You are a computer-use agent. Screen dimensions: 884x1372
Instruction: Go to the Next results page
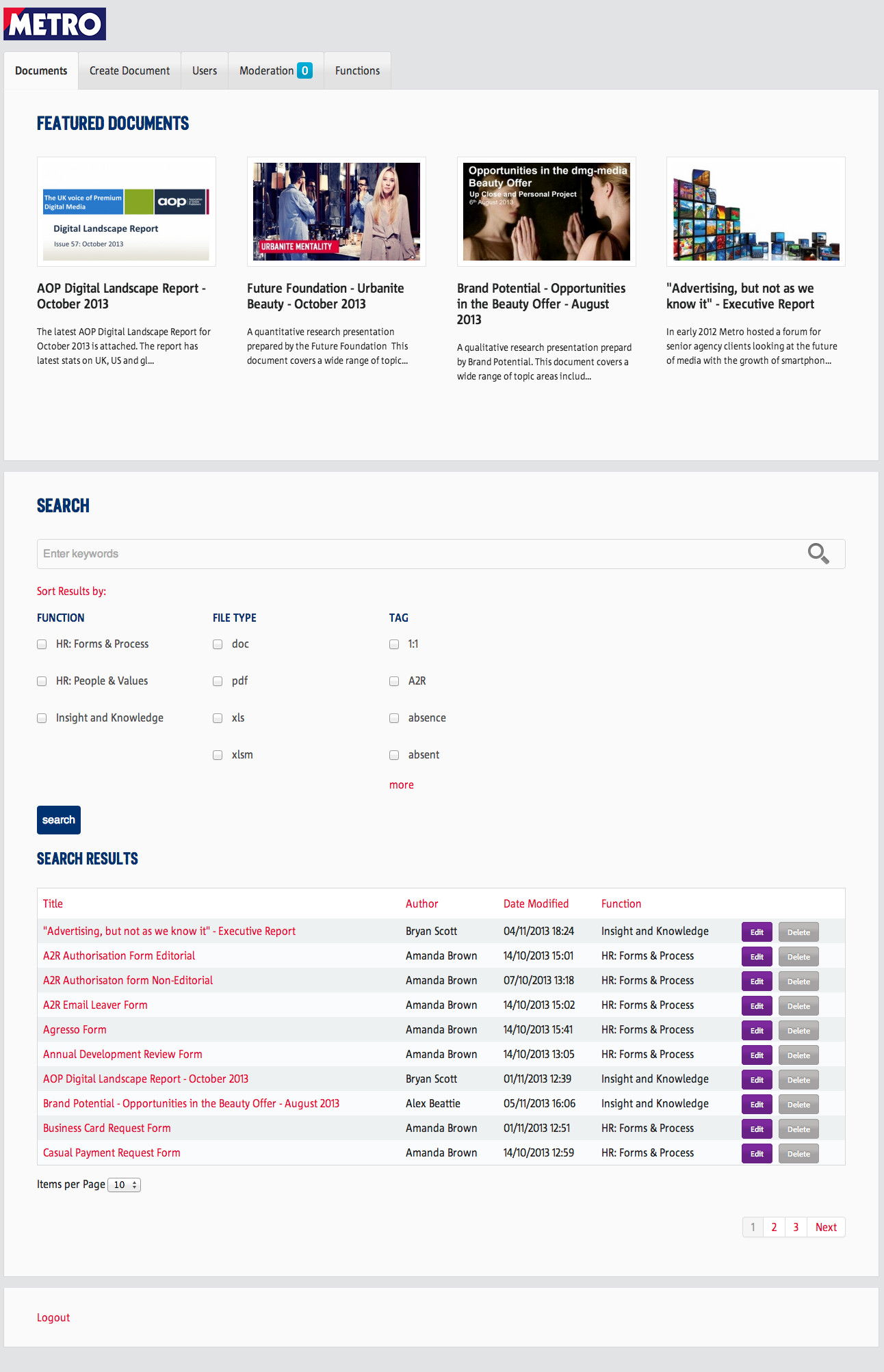(x=826, y=1227)
